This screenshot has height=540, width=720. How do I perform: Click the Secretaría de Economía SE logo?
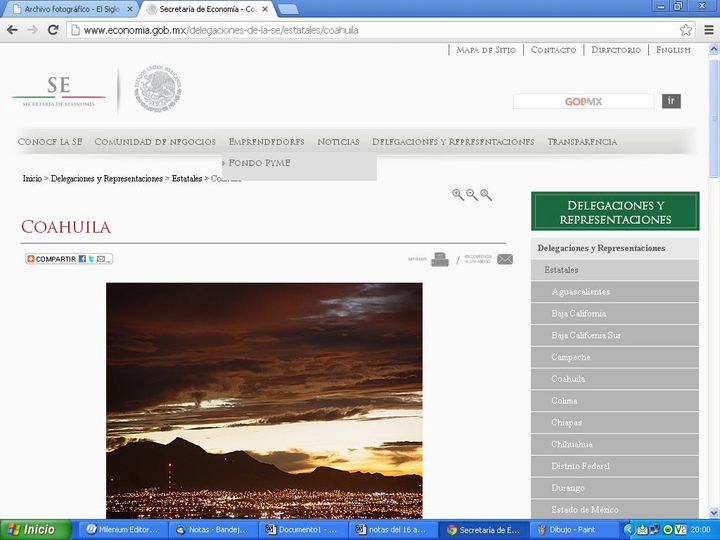pyautogui.click(x=58, y=90)
